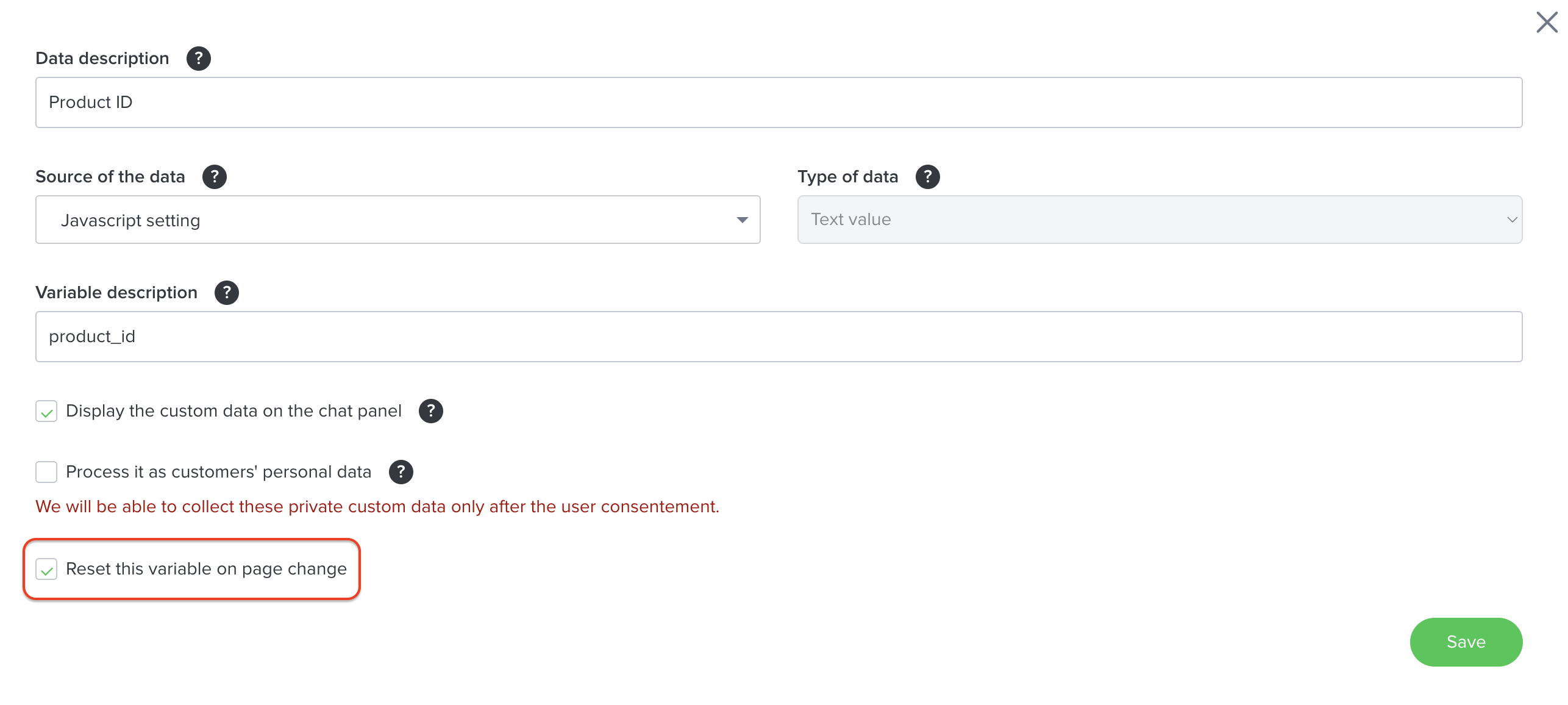Click help icon next to Data description
Viewport: 1568px width, 705px height.
[198, 59]
